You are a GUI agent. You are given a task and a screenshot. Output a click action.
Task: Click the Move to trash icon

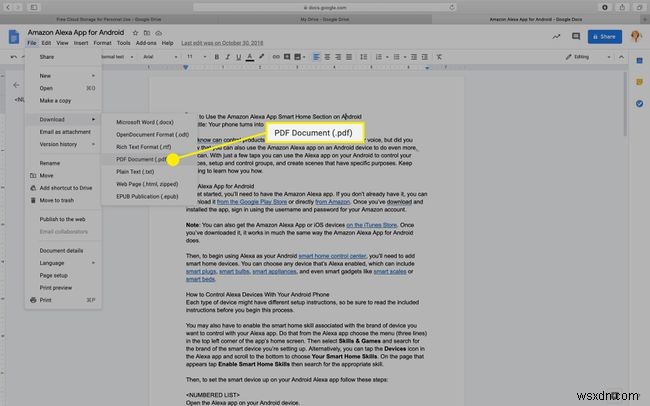(x=31, y=200)
